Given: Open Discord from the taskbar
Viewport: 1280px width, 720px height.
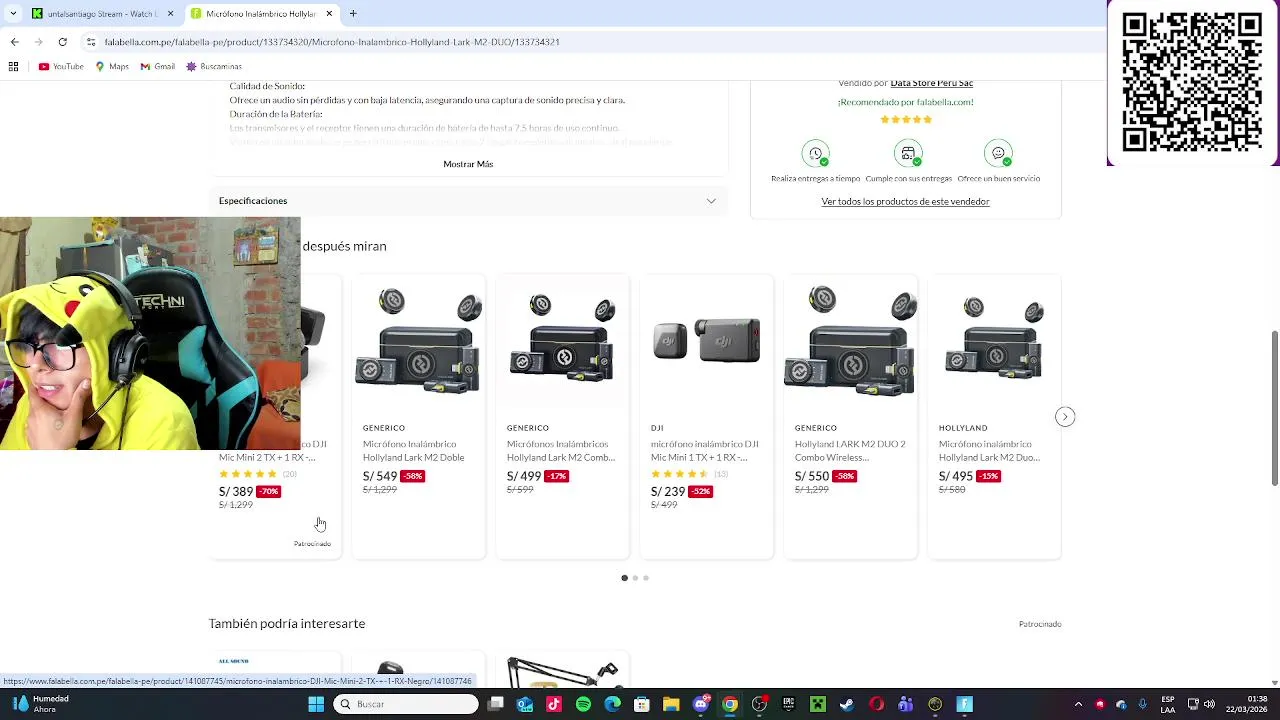Looking at the screenshot, I should pos(701,704).
